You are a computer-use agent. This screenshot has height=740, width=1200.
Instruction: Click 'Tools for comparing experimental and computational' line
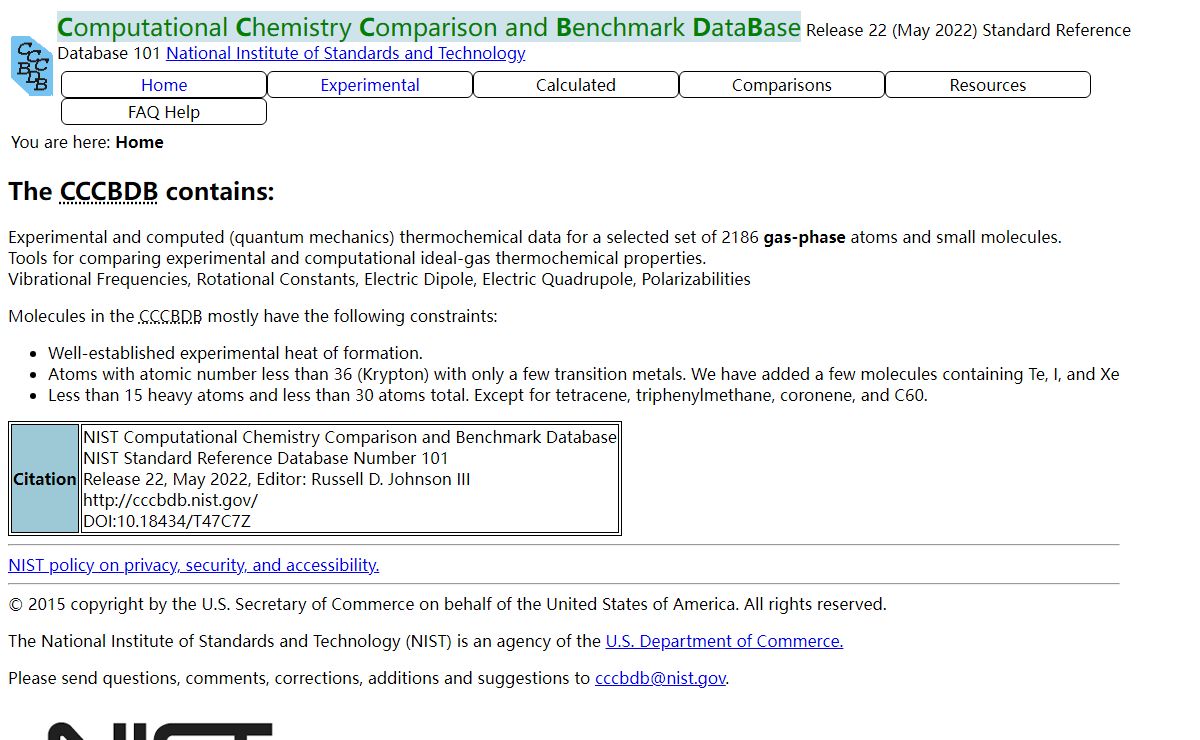pyautogui.click(x=357, y=258)
